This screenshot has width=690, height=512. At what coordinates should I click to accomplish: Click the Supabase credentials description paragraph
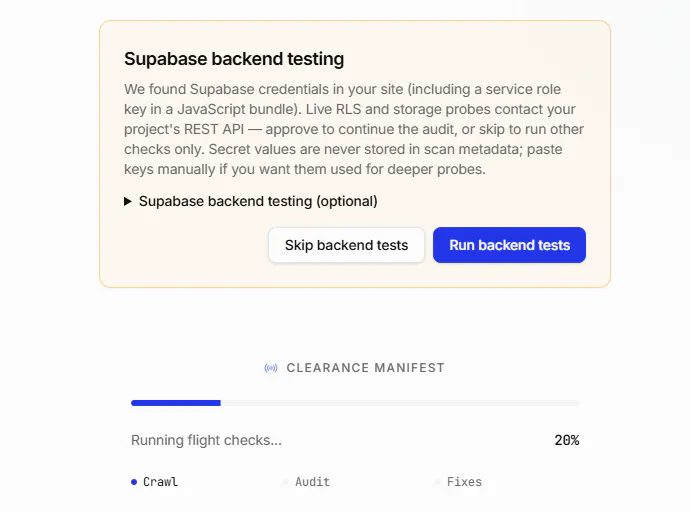[354, 129]
